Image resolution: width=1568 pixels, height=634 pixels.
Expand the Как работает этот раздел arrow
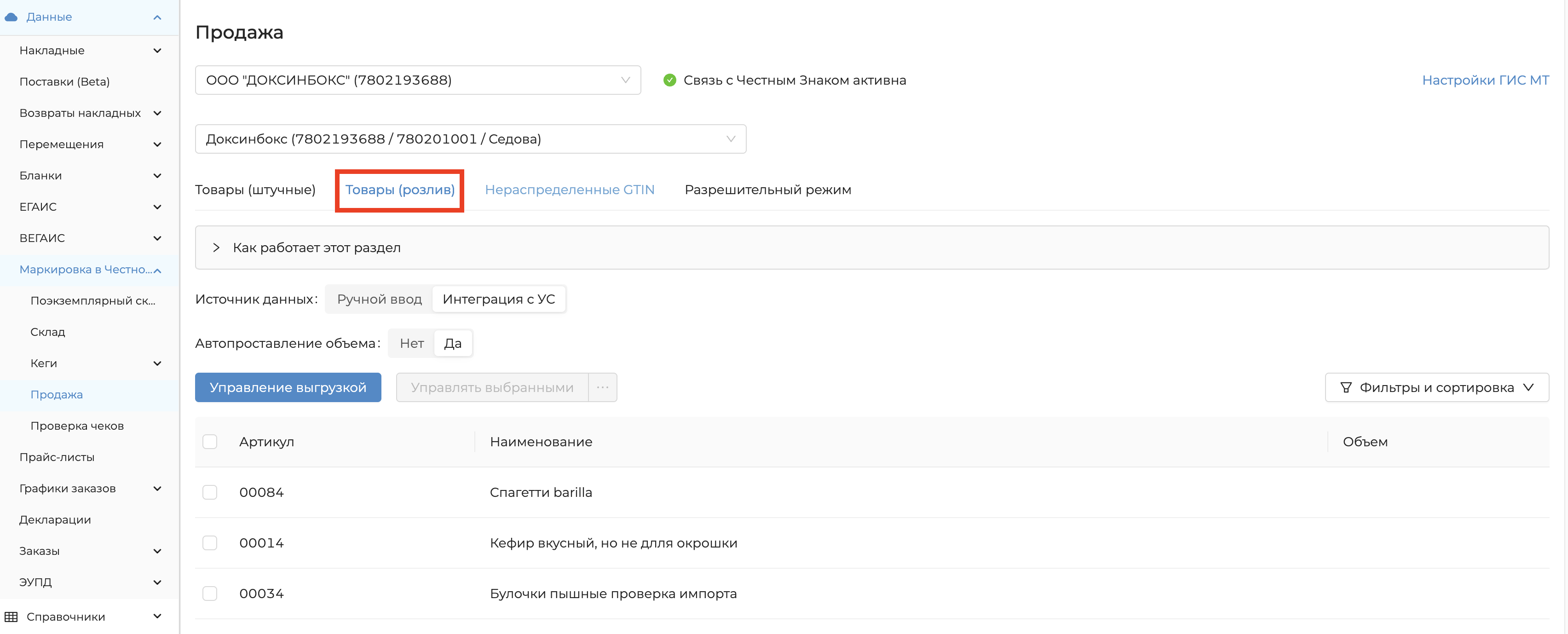click(216, 248)
